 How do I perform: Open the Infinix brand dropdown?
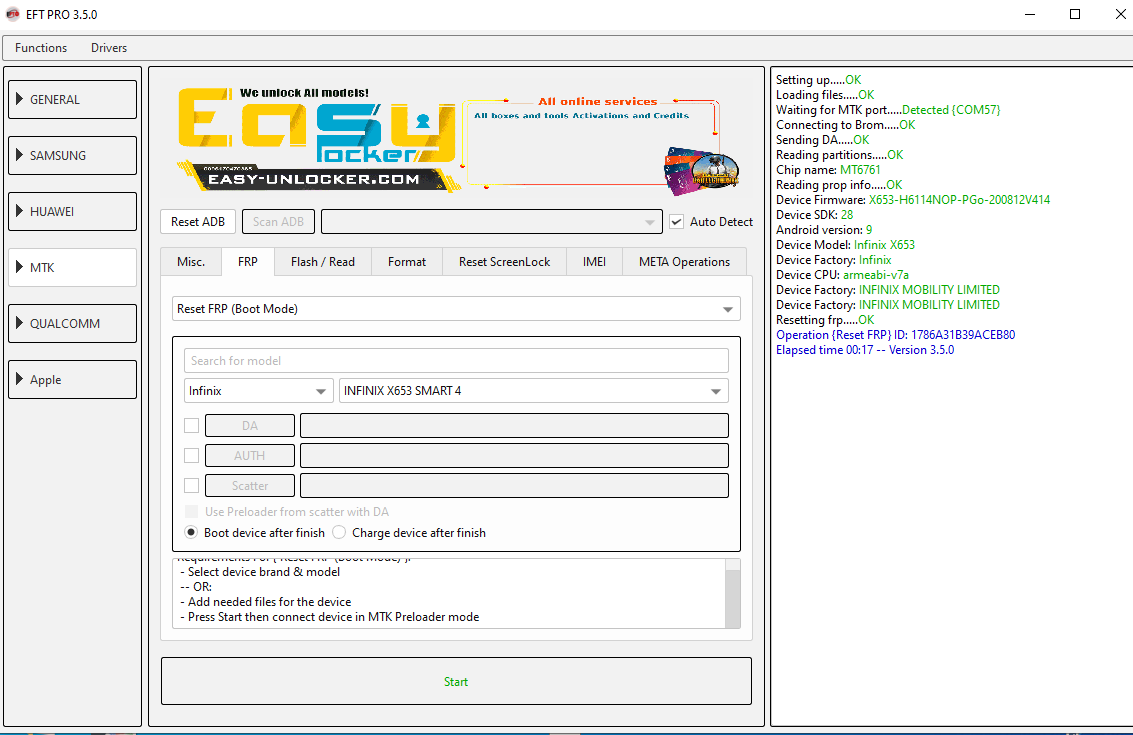point(259,391)
